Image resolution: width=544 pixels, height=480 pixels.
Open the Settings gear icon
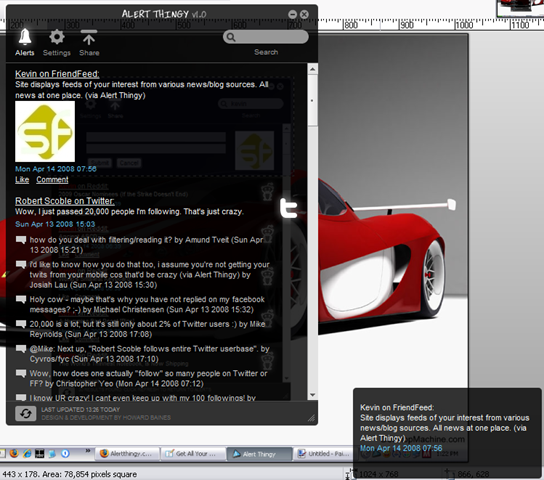57,37
